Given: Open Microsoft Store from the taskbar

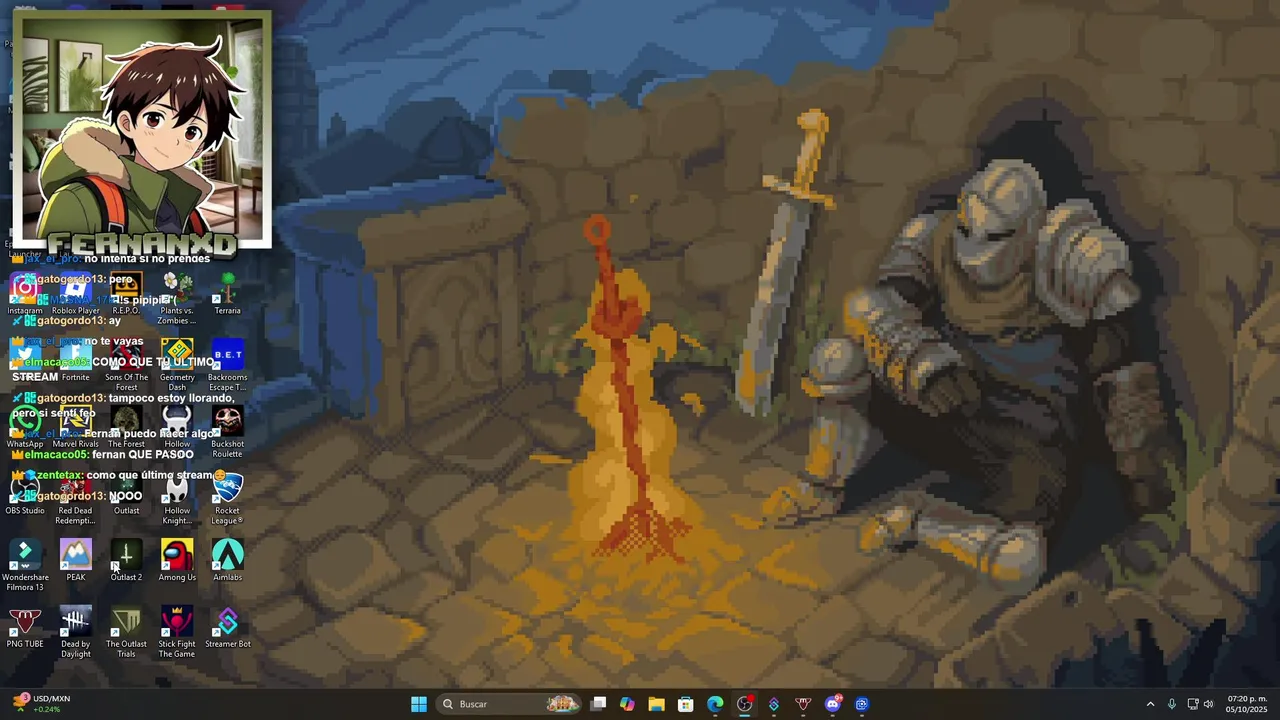Looking at the screenshot, I should 686,704.
